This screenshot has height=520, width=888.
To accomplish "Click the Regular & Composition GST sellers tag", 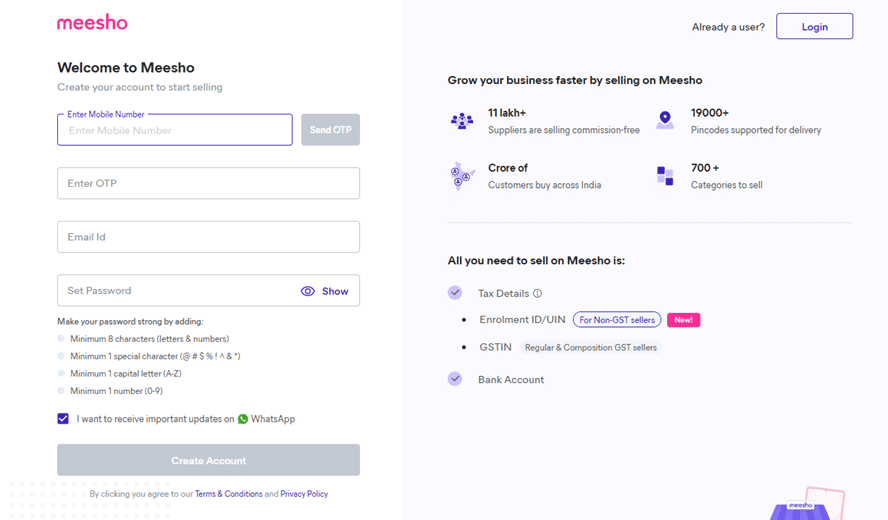I will click(x=591, y=347).
